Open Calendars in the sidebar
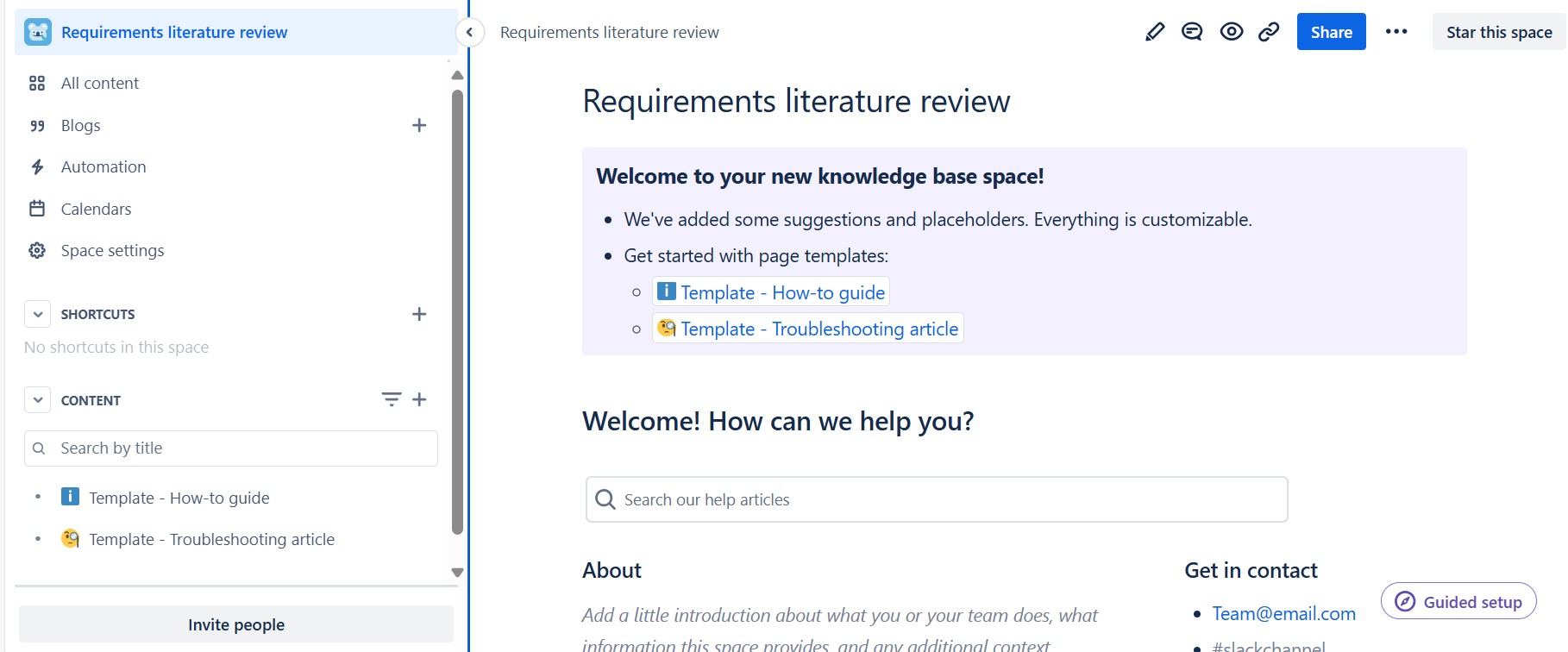The image size is (1568, 652). (x=97, y=209)
